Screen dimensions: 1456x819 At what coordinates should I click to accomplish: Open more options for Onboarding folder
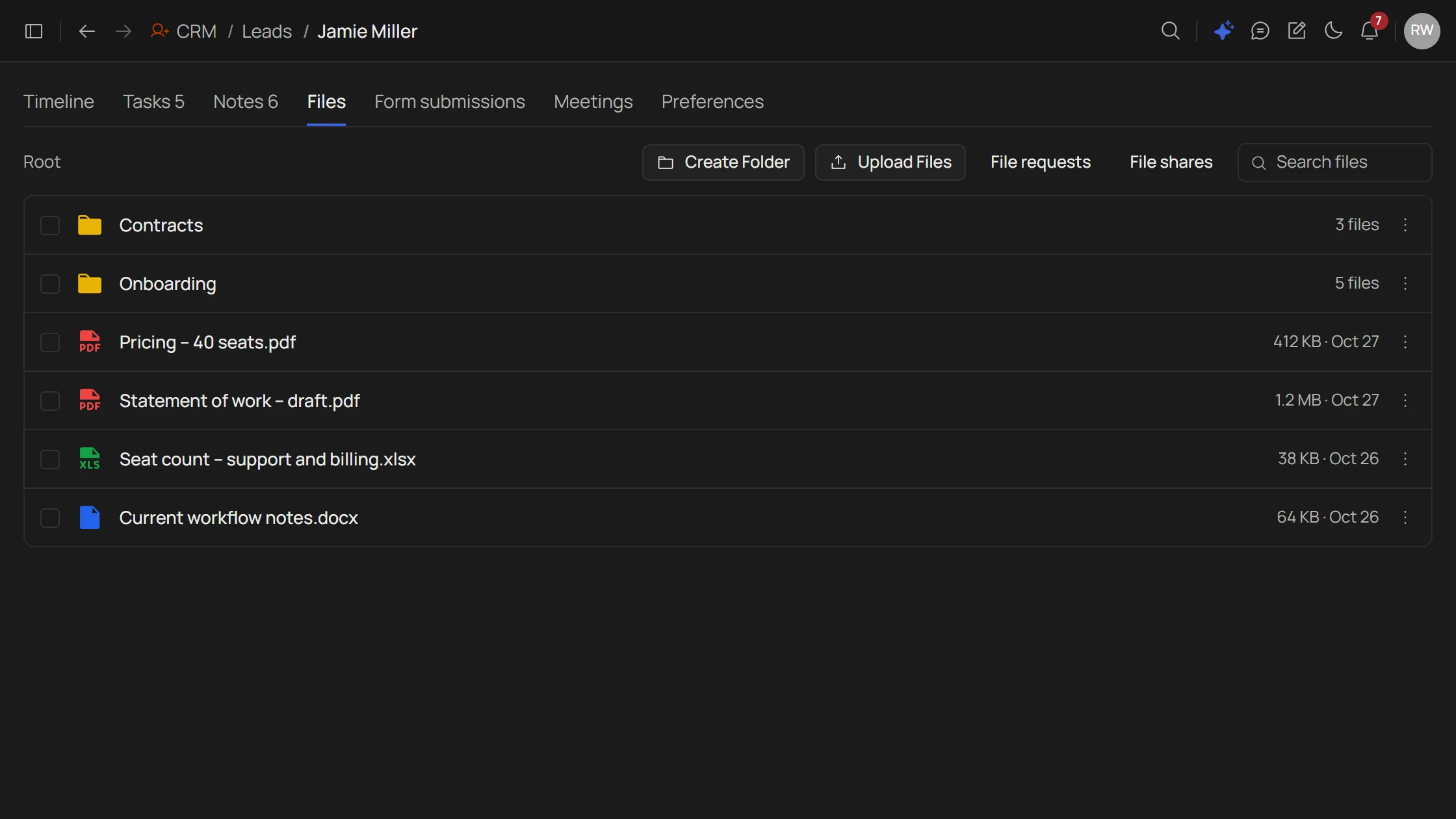[1405, 283]
